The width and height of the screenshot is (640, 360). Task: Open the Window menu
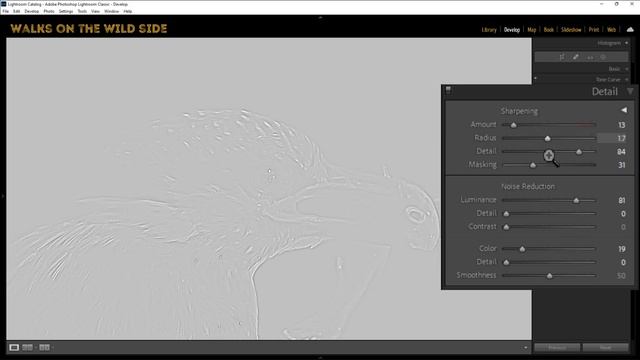tap(111, 11)
